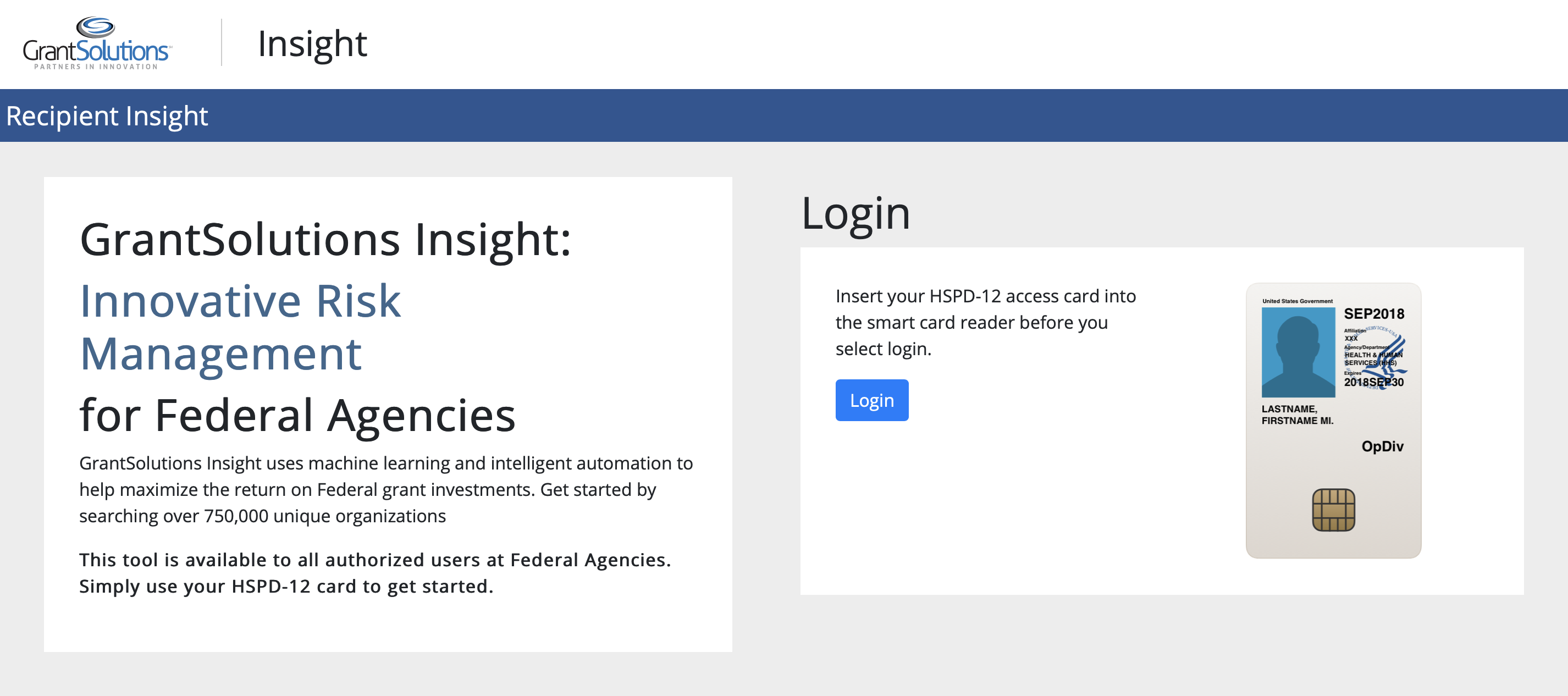Click the LASTNAME, FIRSTNAME MI. card text

click(x=1297, y=415)
